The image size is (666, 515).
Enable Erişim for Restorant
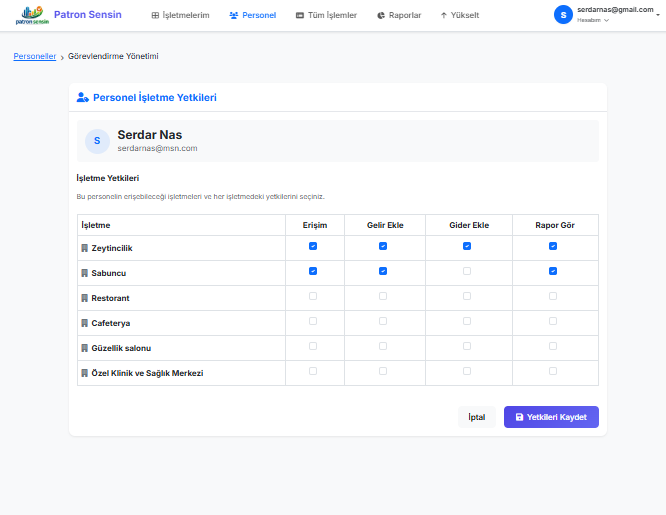(313, 296)
